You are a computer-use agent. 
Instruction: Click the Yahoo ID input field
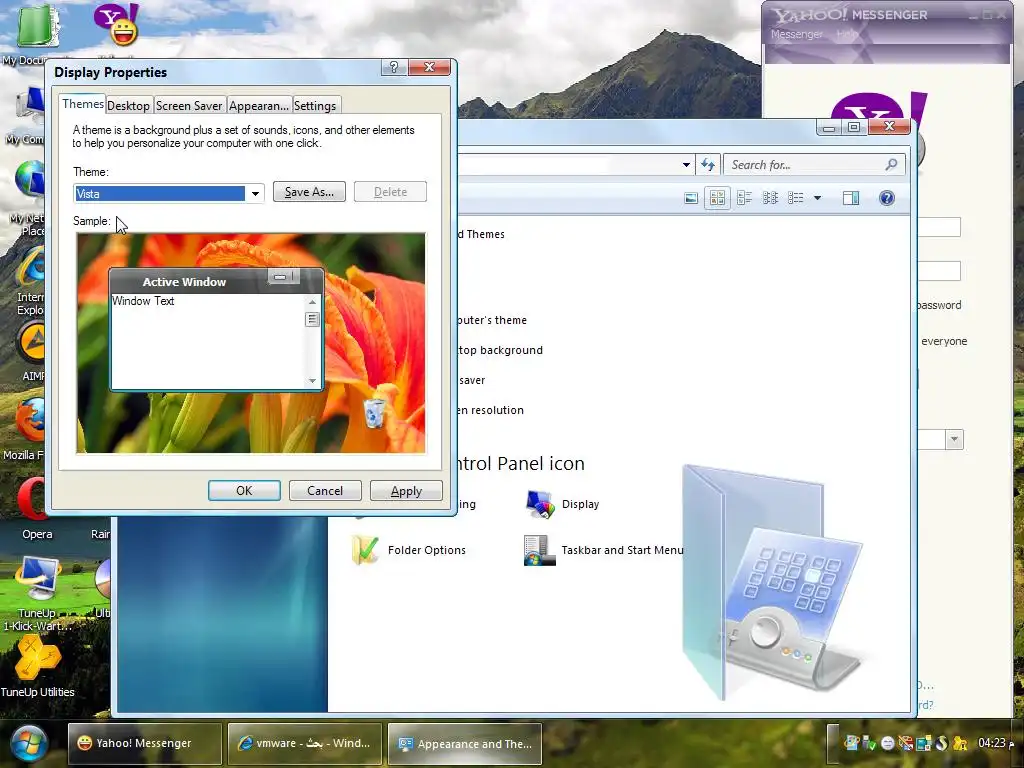(938, 227)
